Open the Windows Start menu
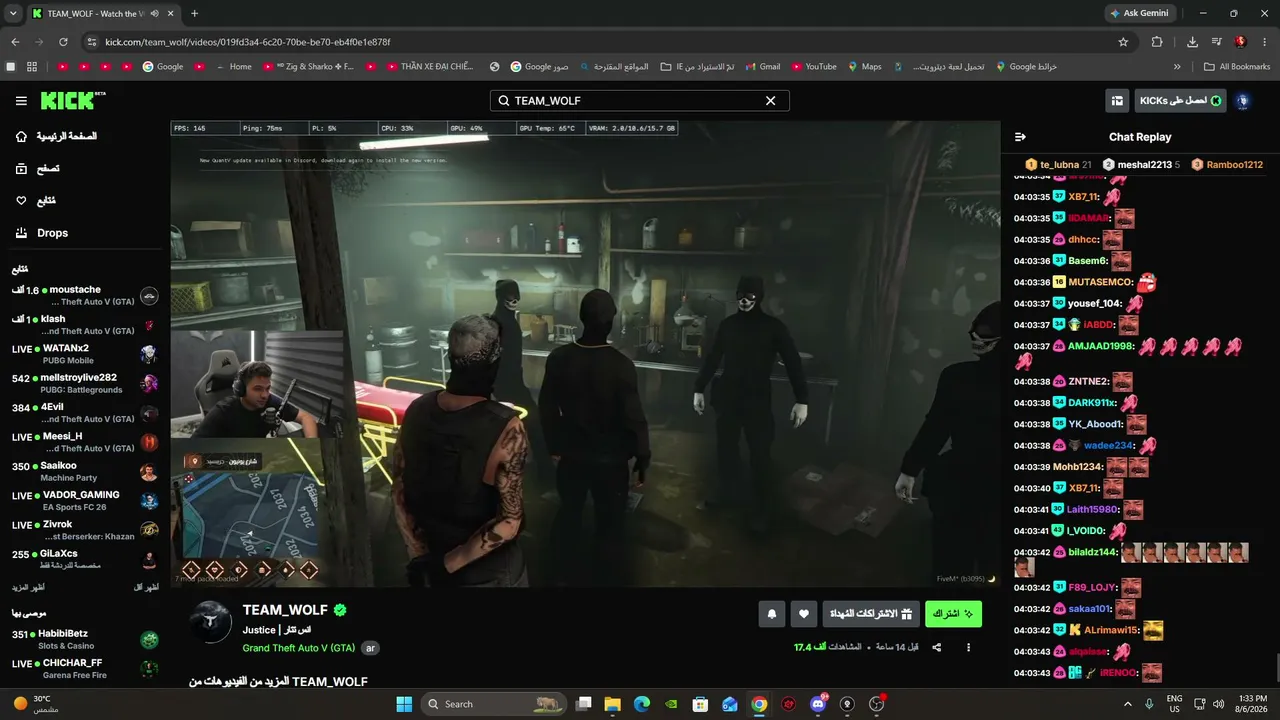The width and height of the screenshot is (1280, 720). point(404,704)
